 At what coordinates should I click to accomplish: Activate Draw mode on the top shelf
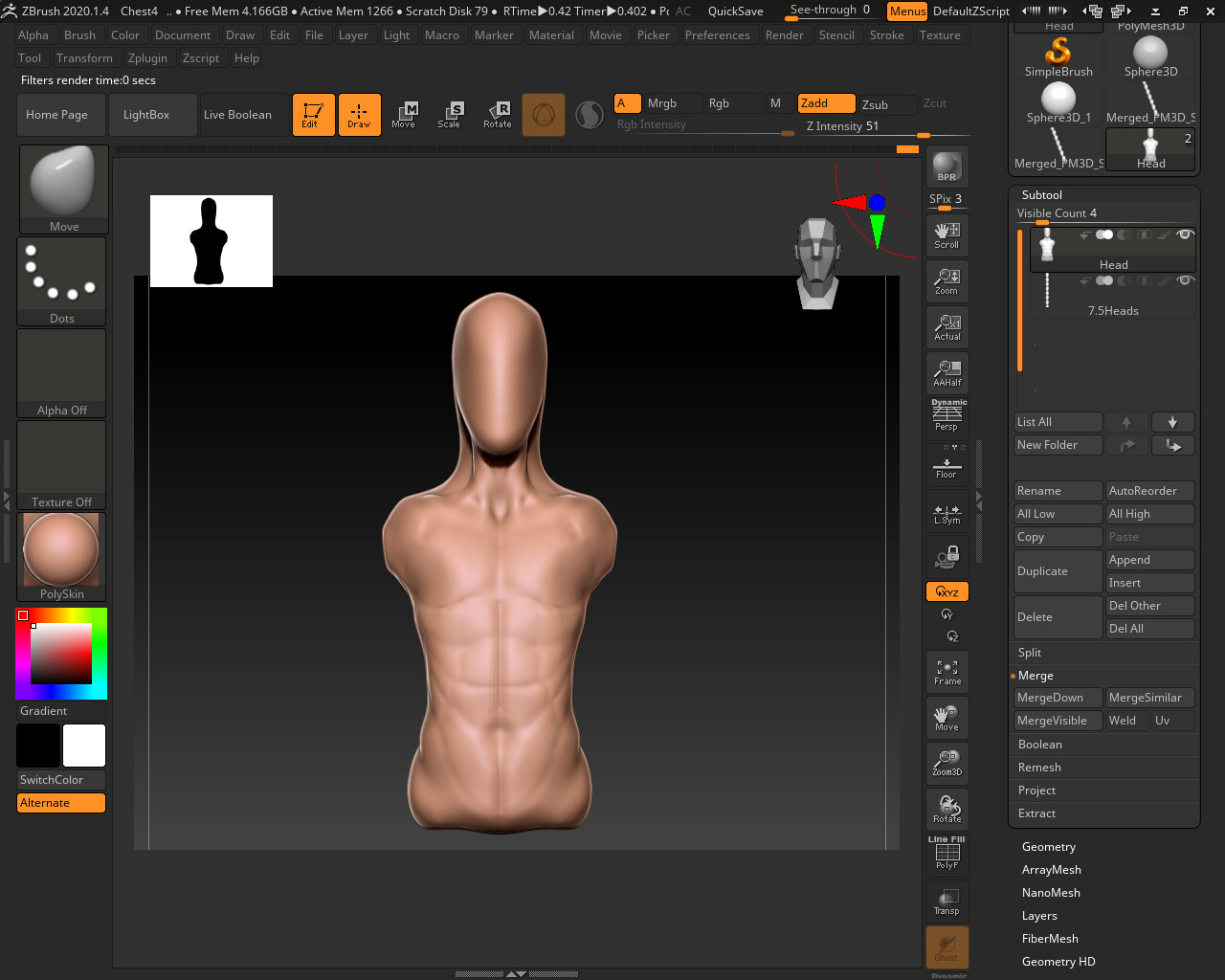(x=359, y=114)
